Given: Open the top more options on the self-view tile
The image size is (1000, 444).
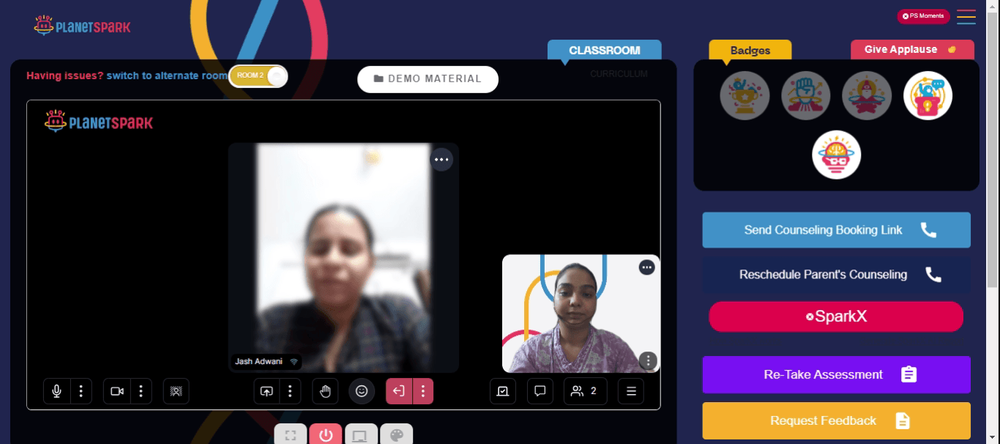Looking at the screenshot, I should pyautogui.click(x=647, y=267).
